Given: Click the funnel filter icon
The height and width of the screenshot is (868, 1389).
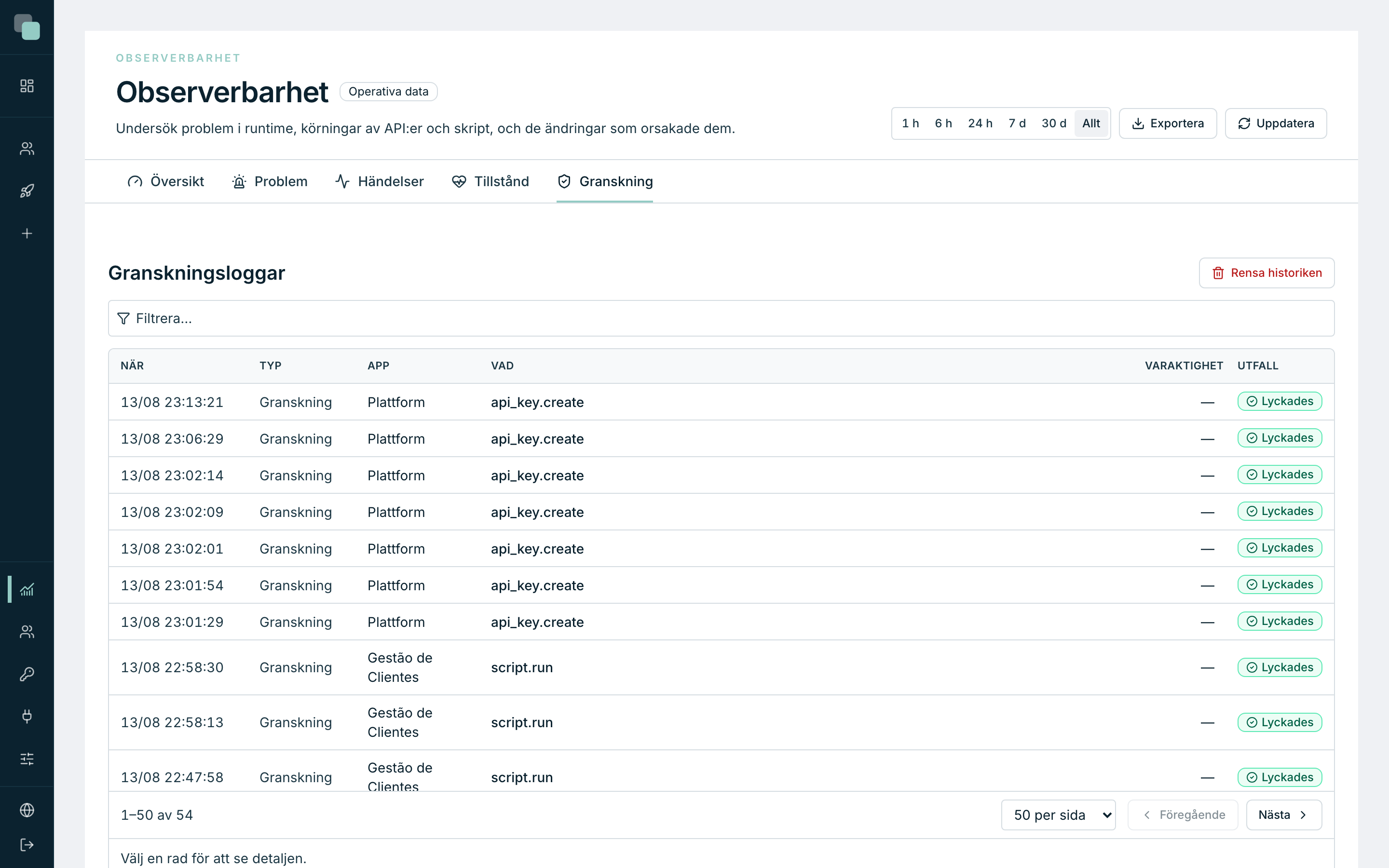Looking at the screenshot, I should pyautogui.click(x=123, y=319).
